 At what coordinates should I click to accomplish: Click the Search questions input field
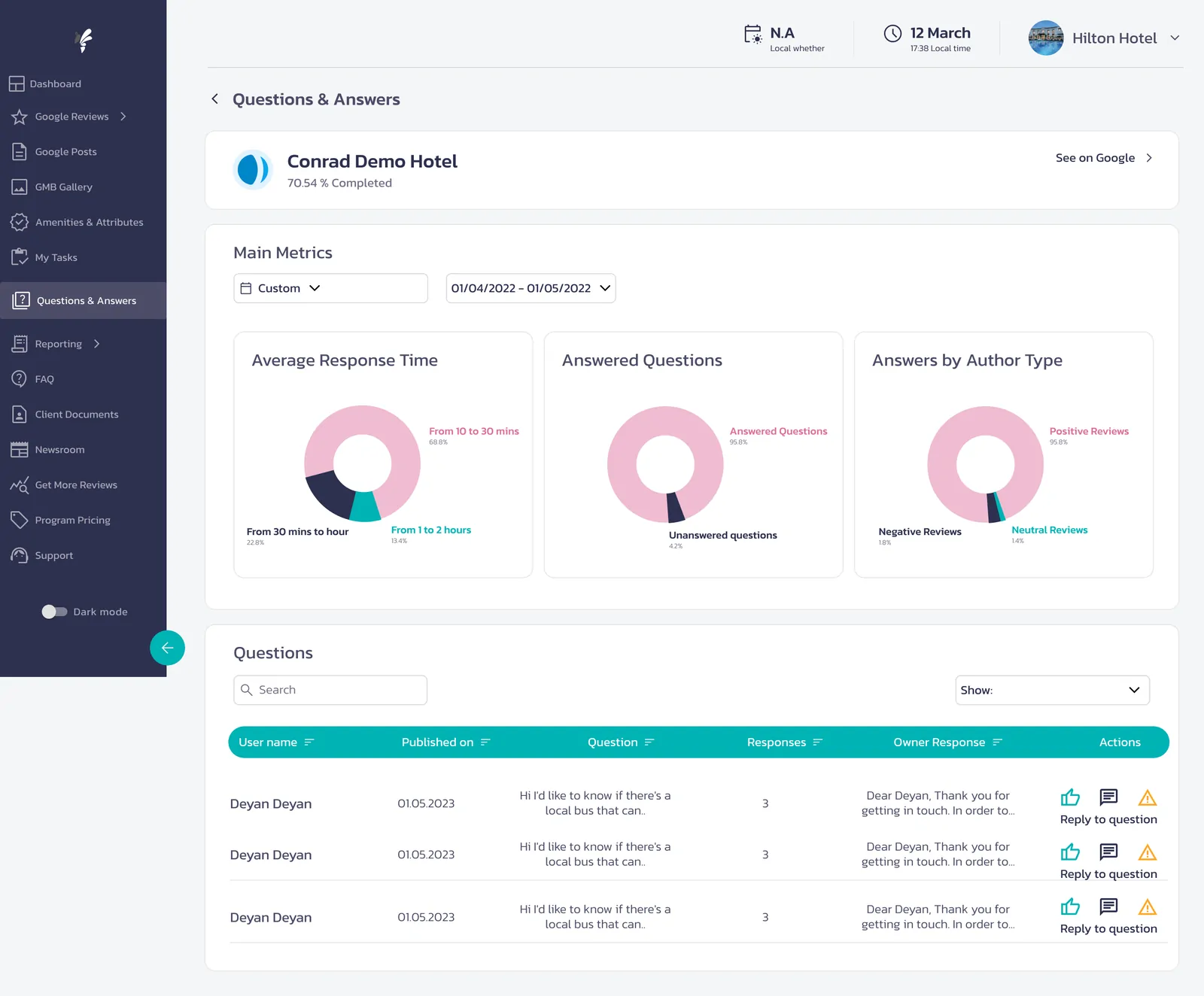coord(330,690)
